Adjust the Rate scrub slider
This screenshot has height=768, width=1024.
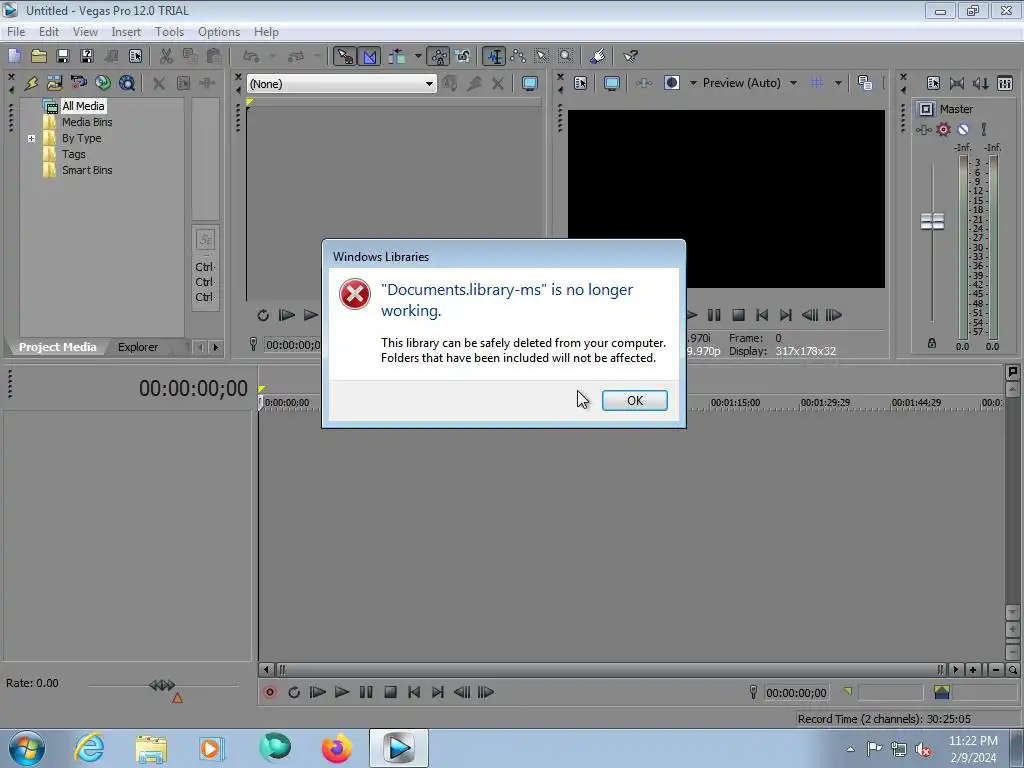click(x=162, y=685)
